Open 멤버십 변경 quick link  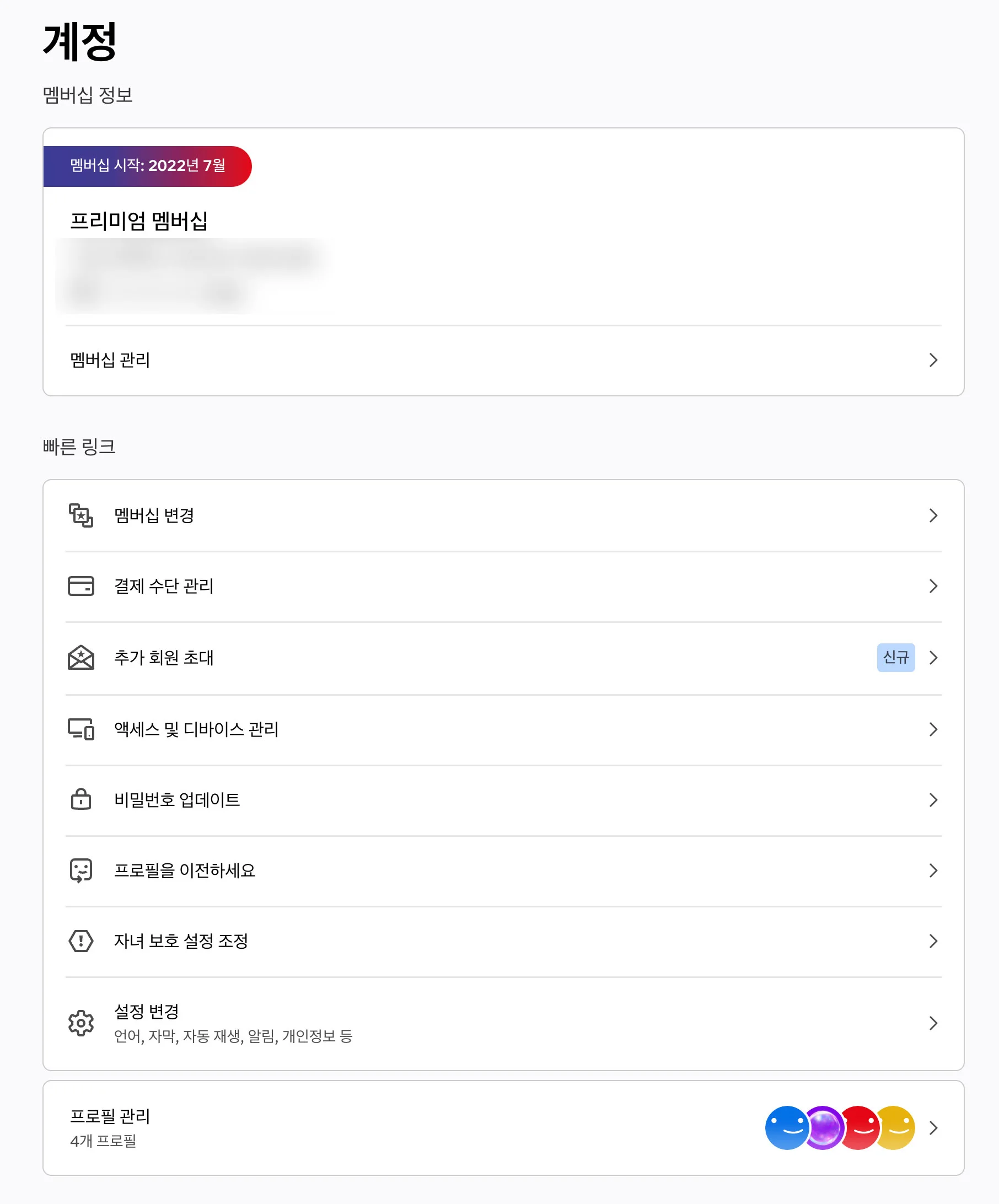click(x=154, y=515)
